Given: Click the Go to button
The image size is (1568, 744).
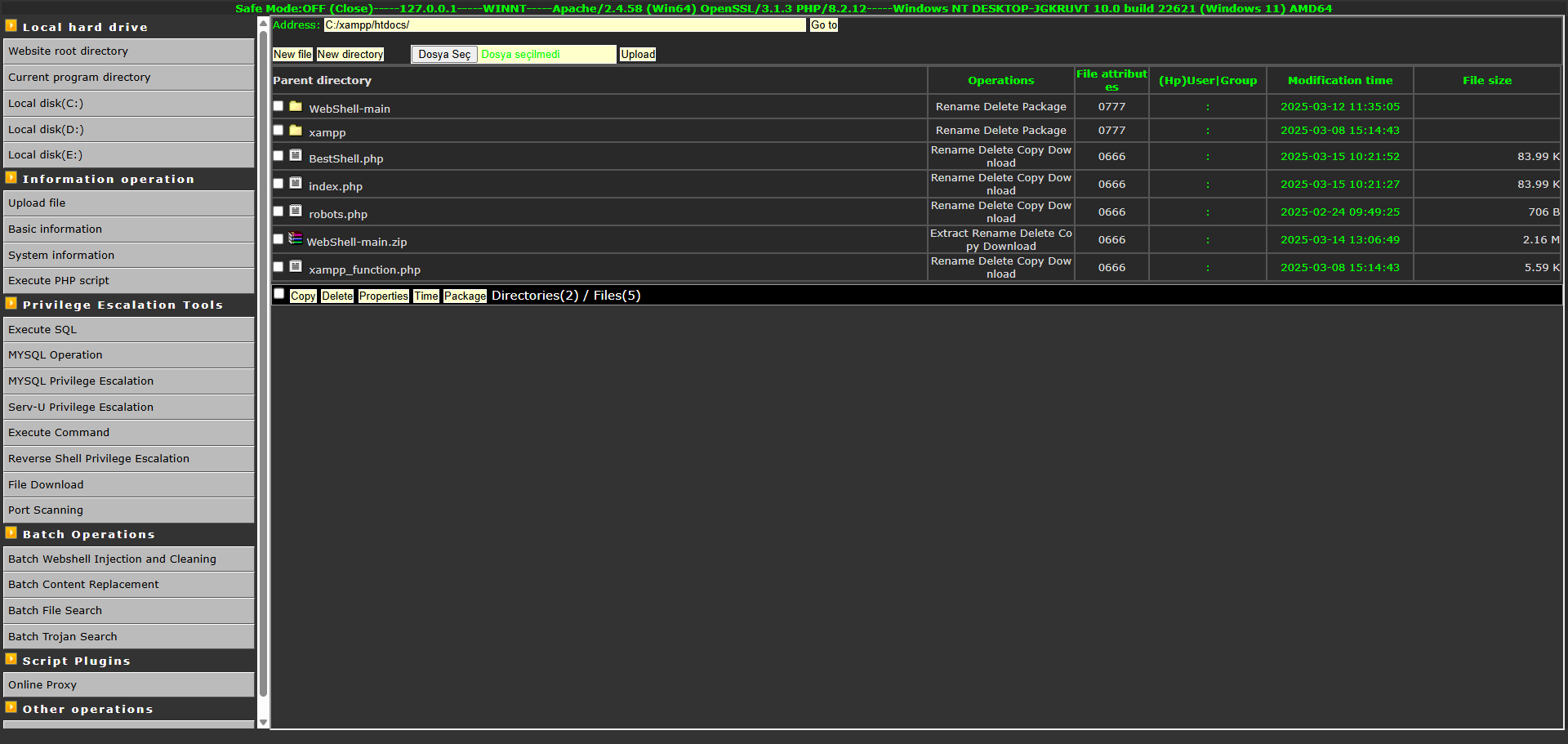Looking at the screenshot, I should [824, 25].
